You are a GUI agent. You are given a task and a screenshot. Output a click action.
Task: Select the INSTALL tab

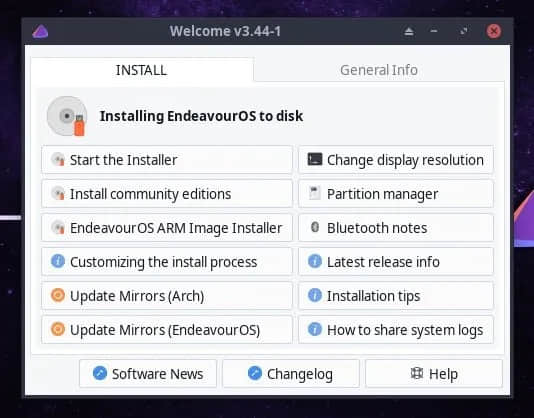click(x=142, y=70)
